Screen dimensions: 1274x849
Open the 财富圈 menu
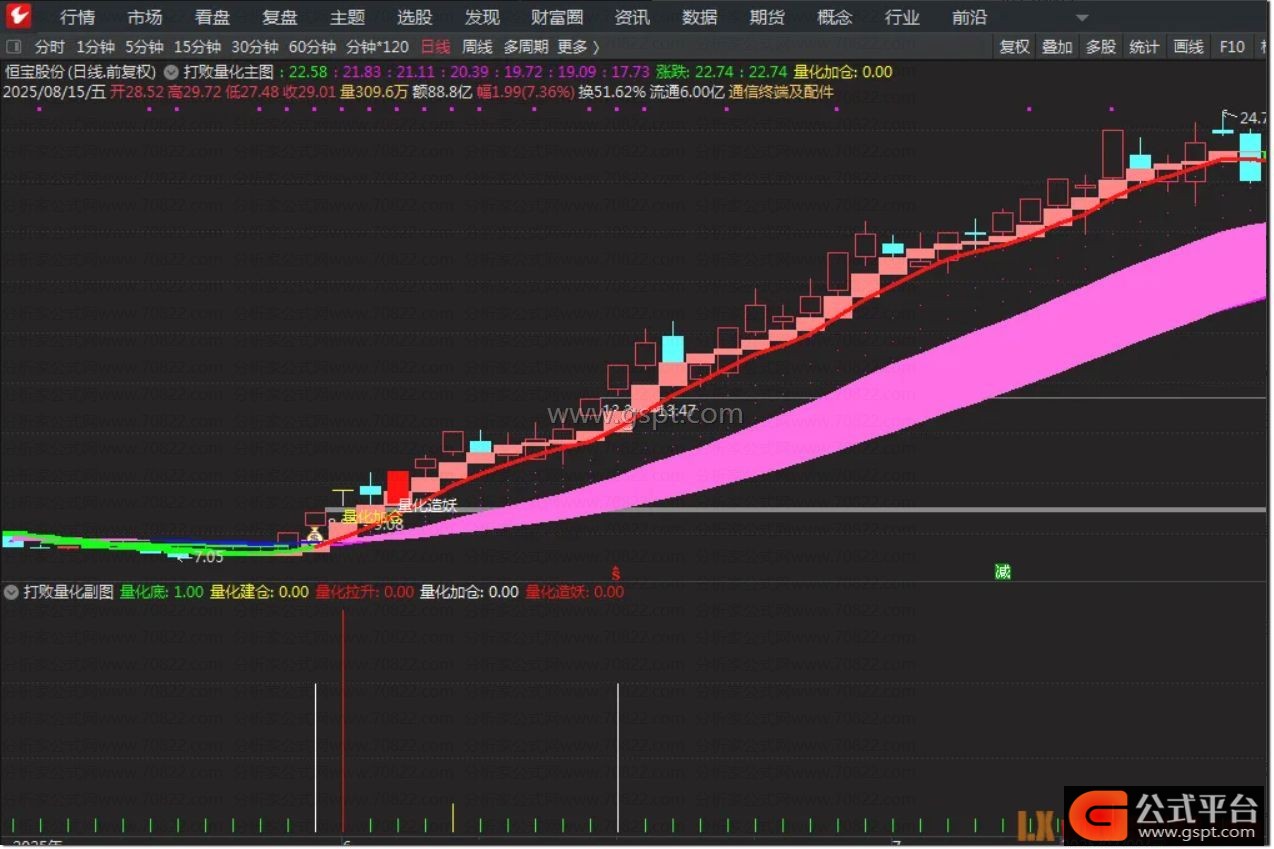pos(557,17)
